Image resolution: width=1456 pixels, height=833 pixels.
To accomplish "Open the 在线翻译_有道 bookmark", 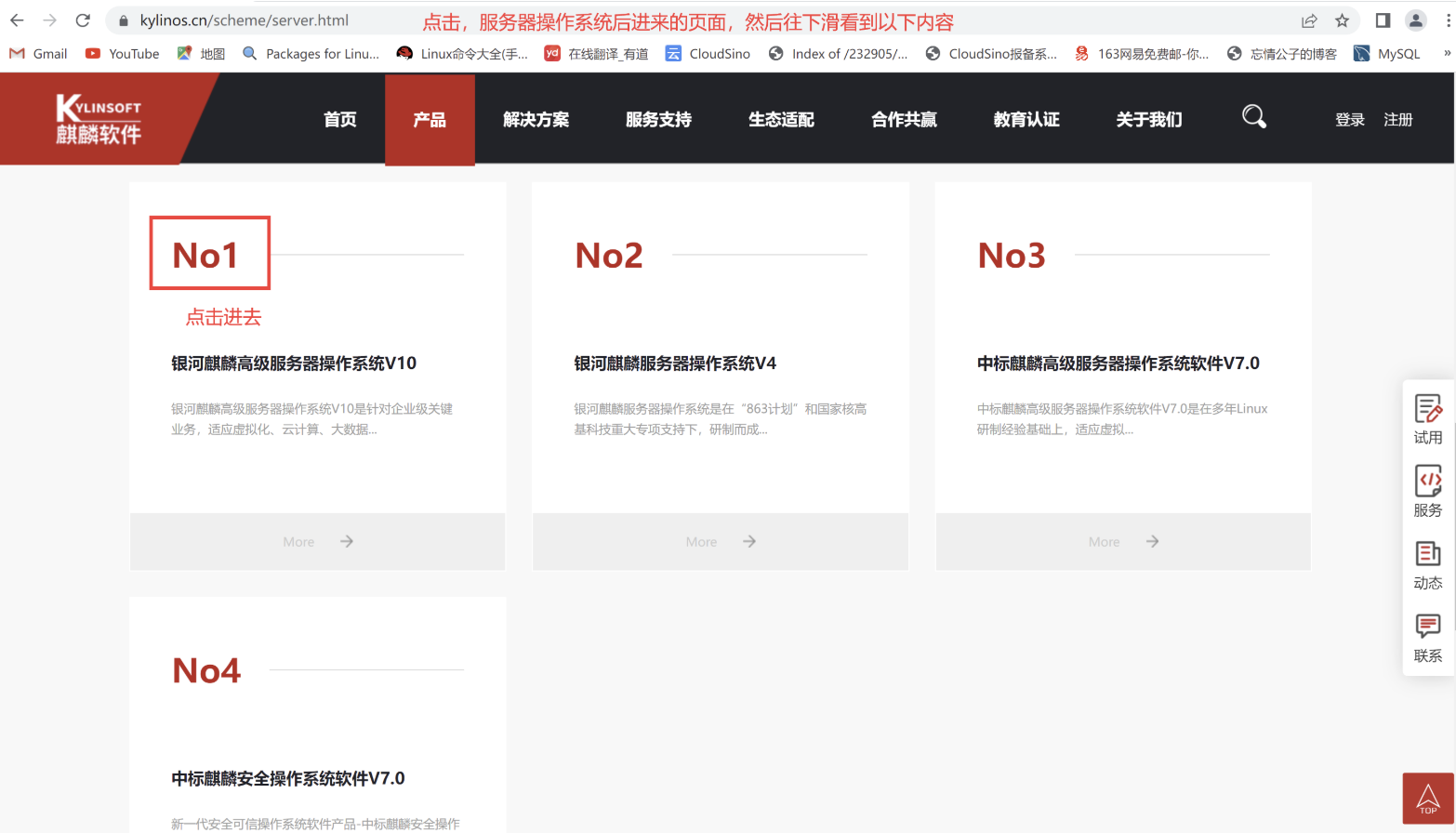I will [596, 54].
